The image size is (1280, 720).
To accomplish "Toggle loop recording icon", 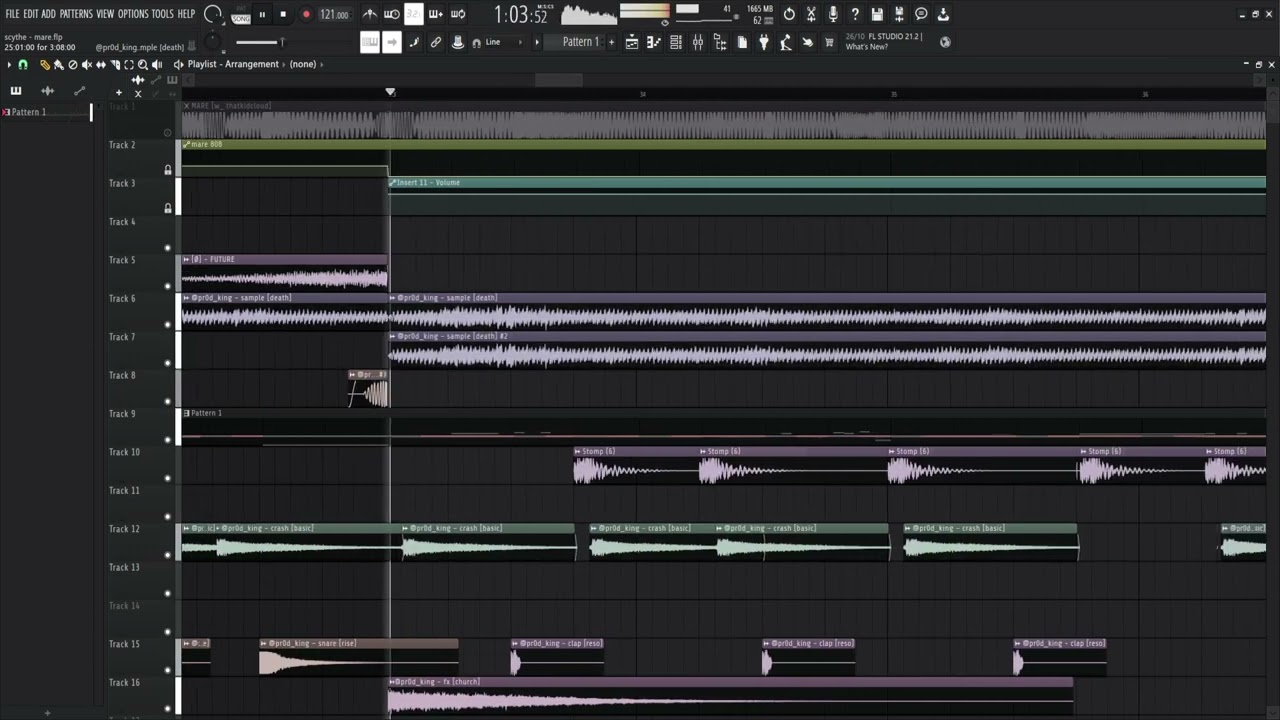I will [x=458, y=14].
